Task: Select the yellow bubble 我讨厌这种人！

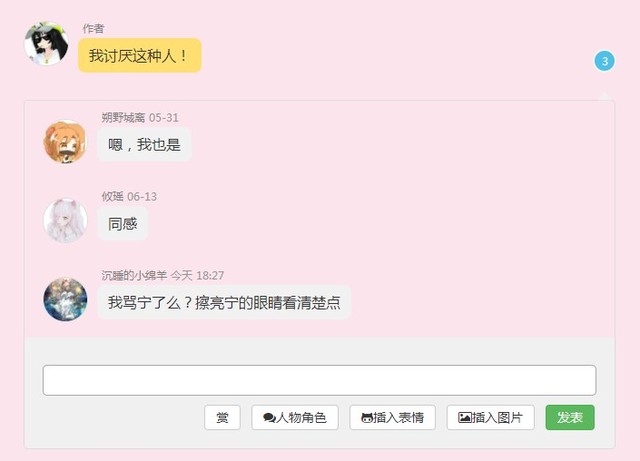Action: [x=140, y=56]
